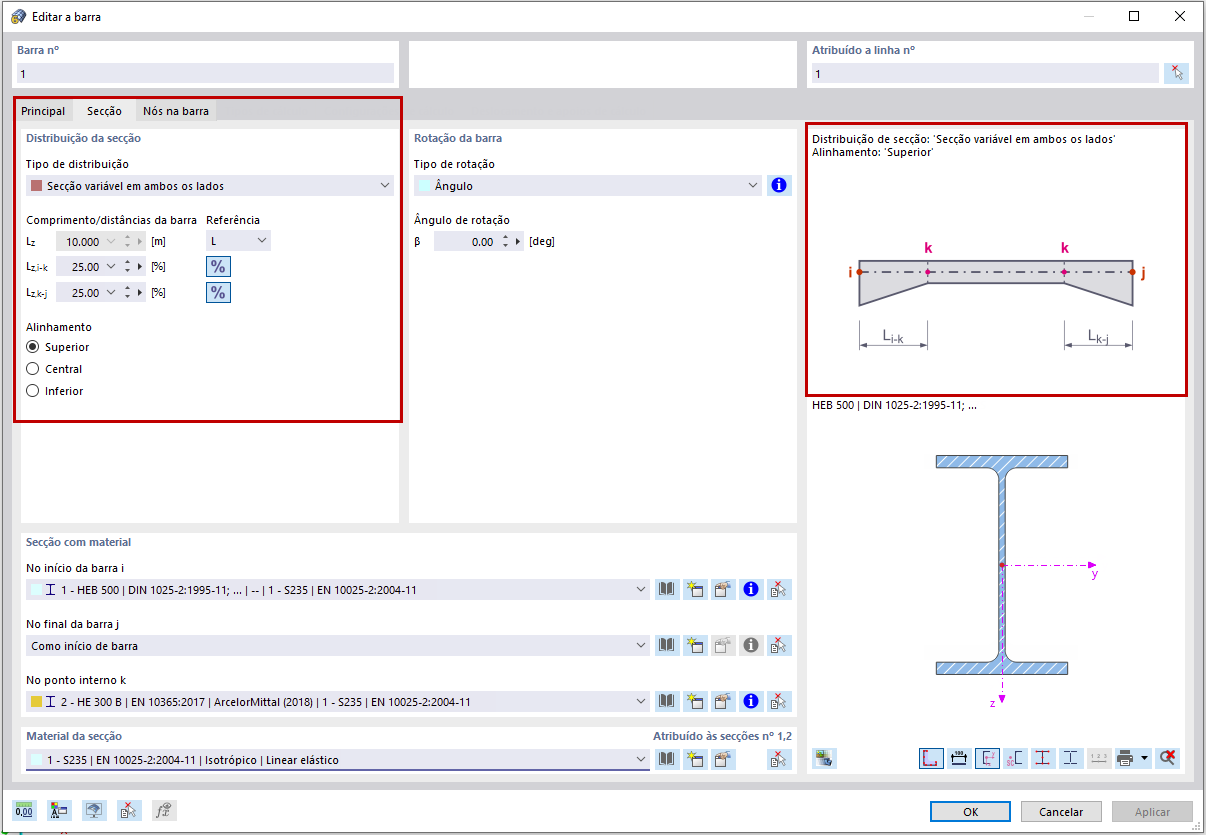Create new section for bar start i
The width and height of the screenshot is (1206, 835).
[x=695, y=590]
